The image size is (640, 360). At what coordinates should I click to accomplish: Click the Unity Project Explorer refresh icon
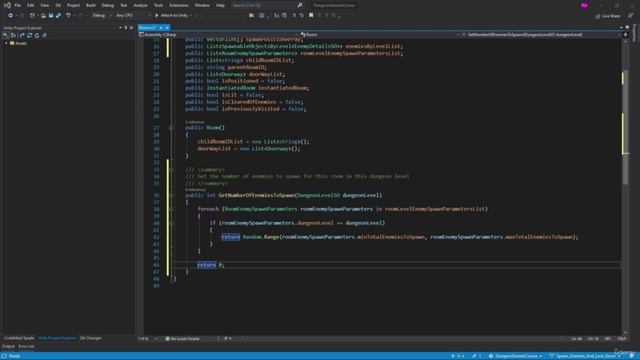[x=37, y=36]
